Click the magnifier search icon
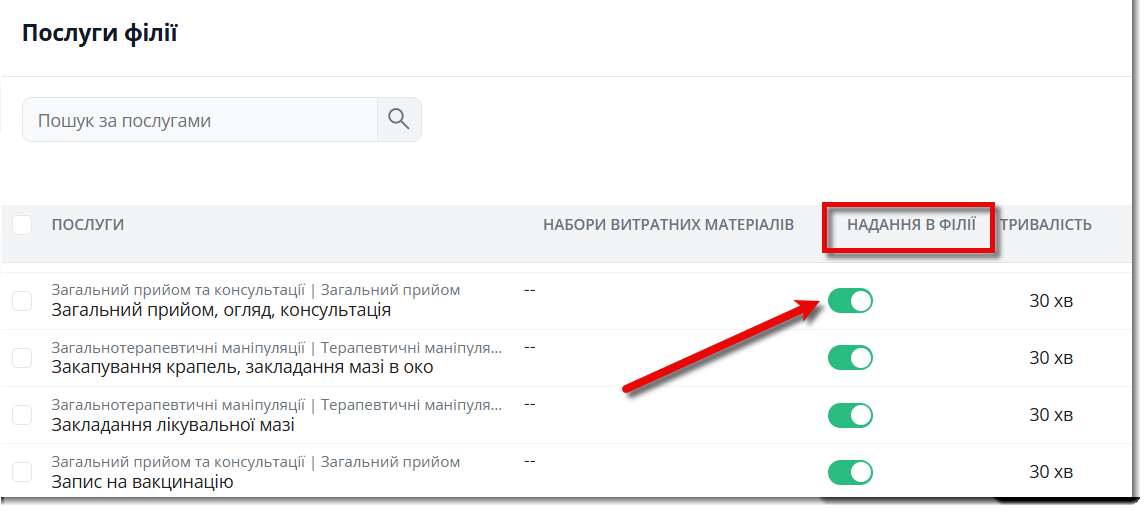This screenshot has width=1147, height=512. [x=399, y=119]
